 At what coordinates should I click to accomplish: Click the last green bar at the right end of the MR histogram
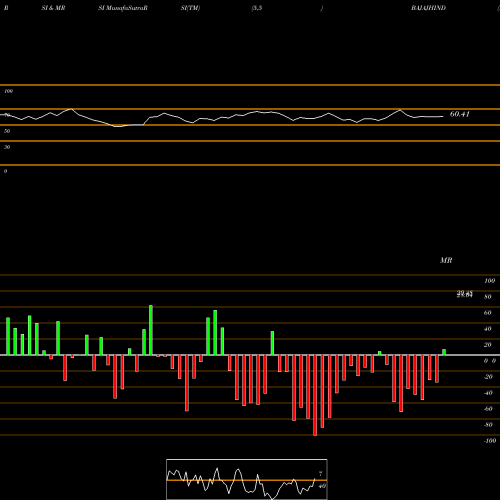tap(444, 352)
